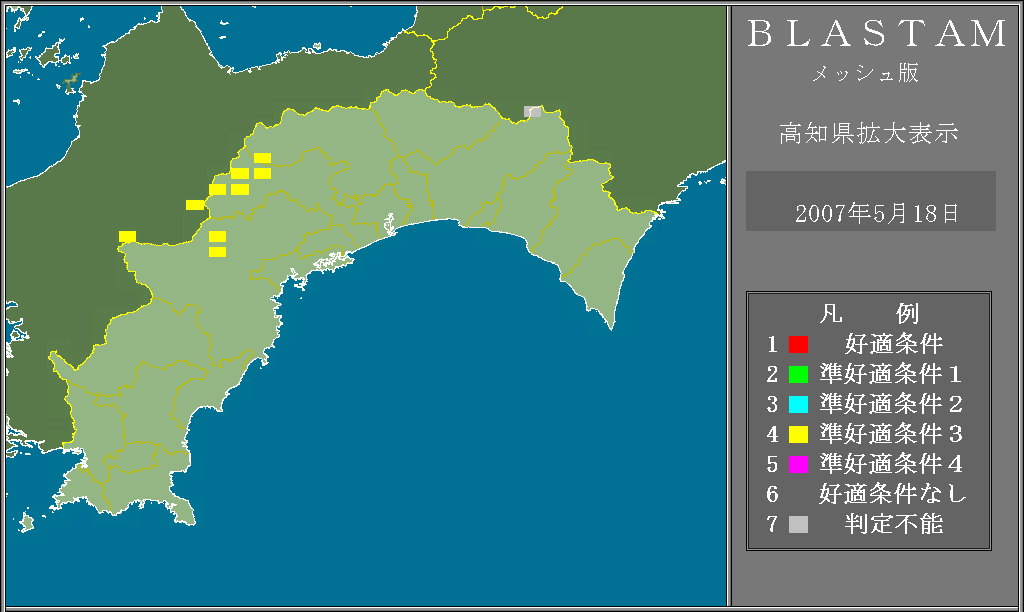Select the date text 2007年5月18日
This screenshot has width=1024, height=612.
(x=876, y=214)
